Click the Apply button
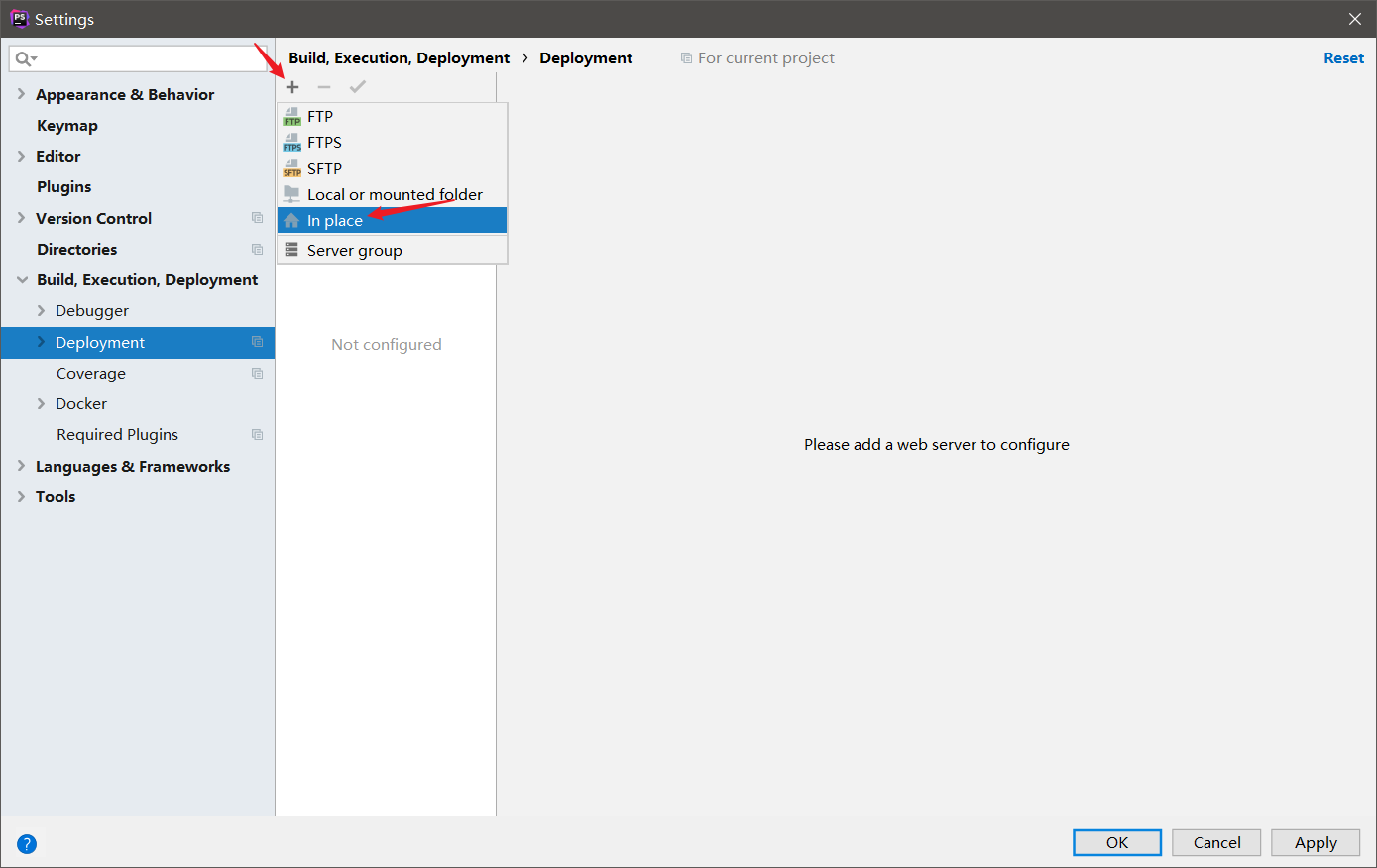Viewport: 1377px width, 868px height. click(x=1316, y=842)
